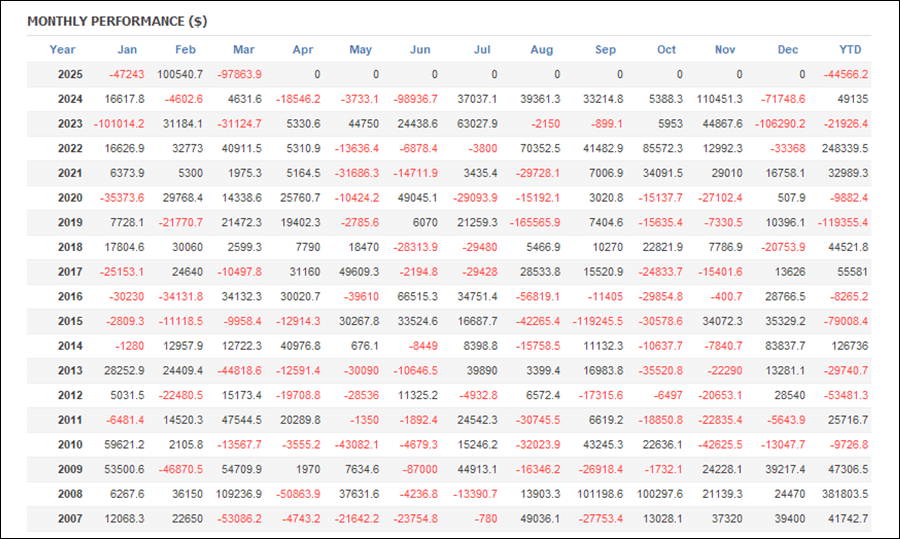Click the -98936.7 value in 2024

(x=416, y=99)
